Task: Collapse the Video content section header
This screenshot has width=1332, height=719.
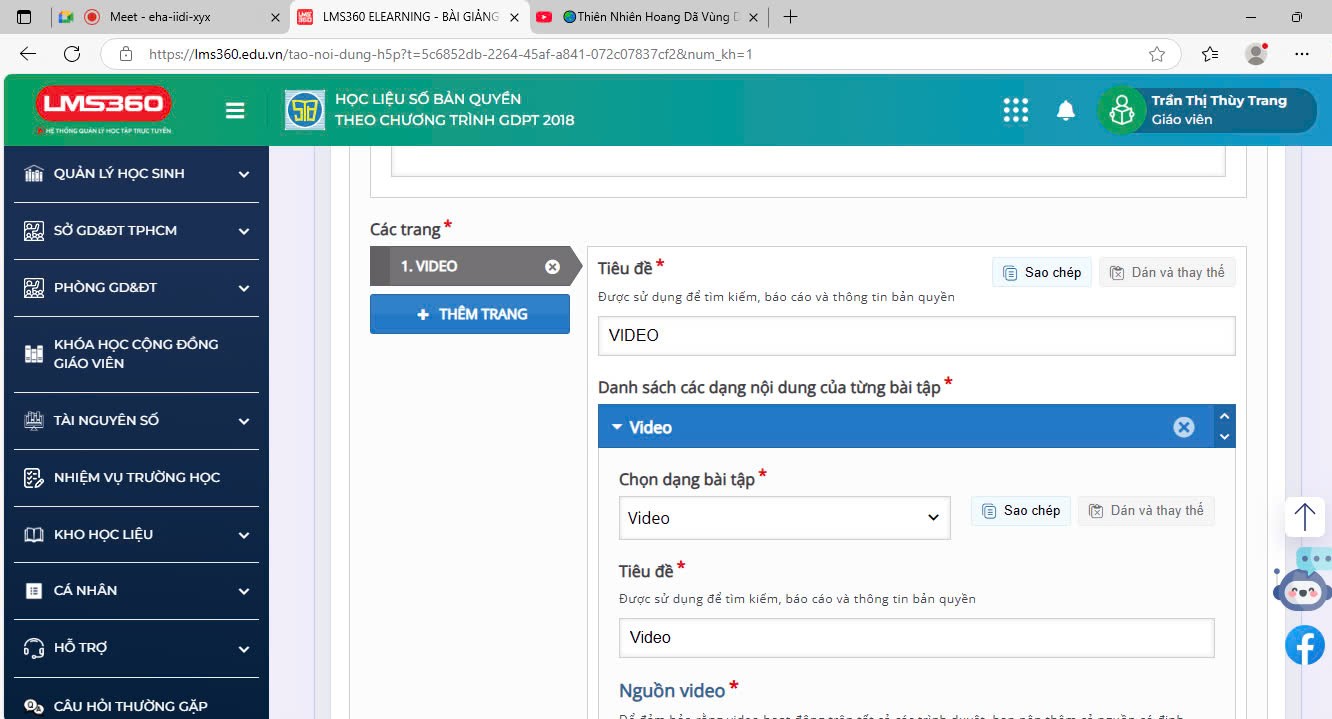Action: (642, 428)
